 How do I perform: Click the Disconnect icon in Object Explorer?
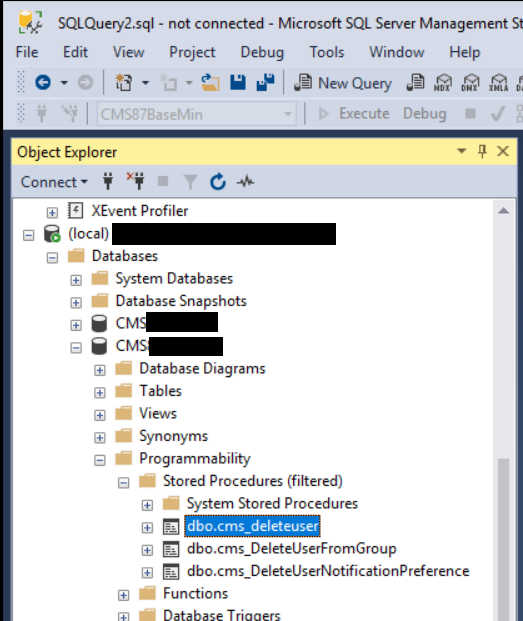click(136, 181)
